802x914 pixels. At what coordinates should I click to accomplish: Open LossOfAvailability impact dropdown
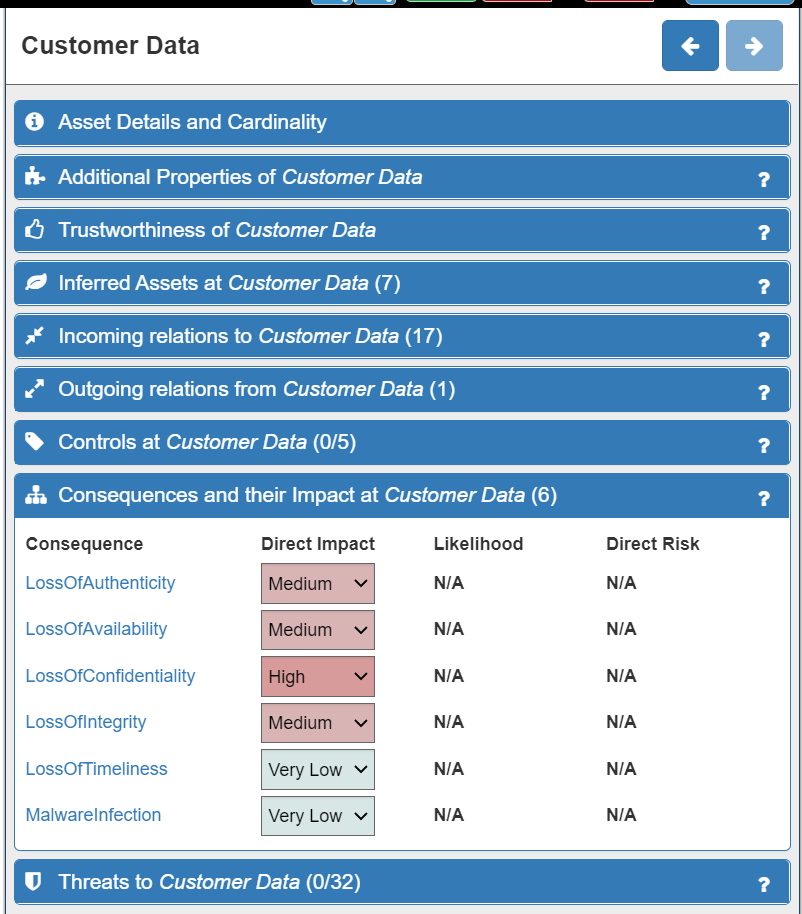[318, 630]
